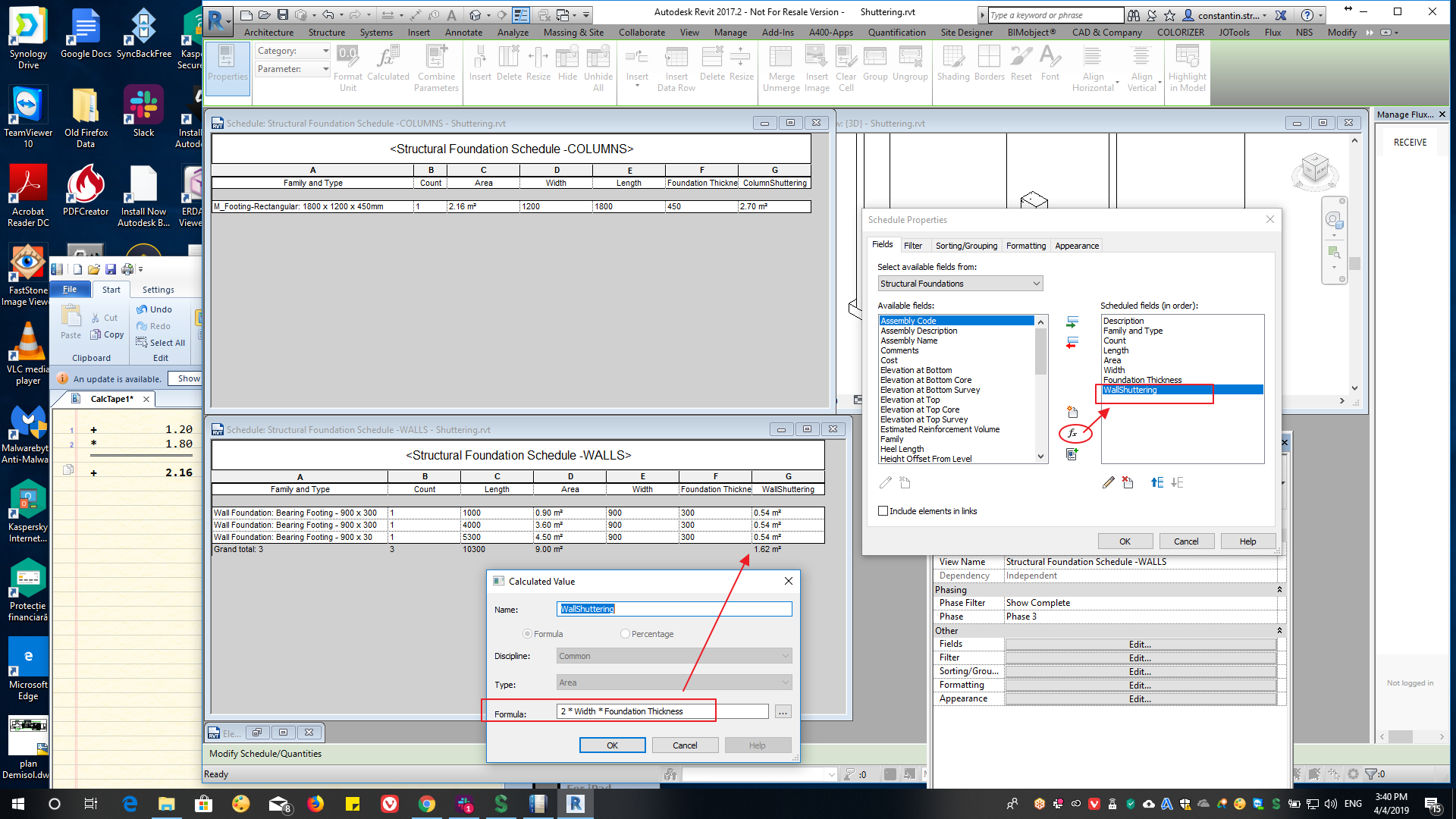The height and width of the screenshot is (819, 1456).
Task: Select the Formula radio button
Action: pos(526,633)
